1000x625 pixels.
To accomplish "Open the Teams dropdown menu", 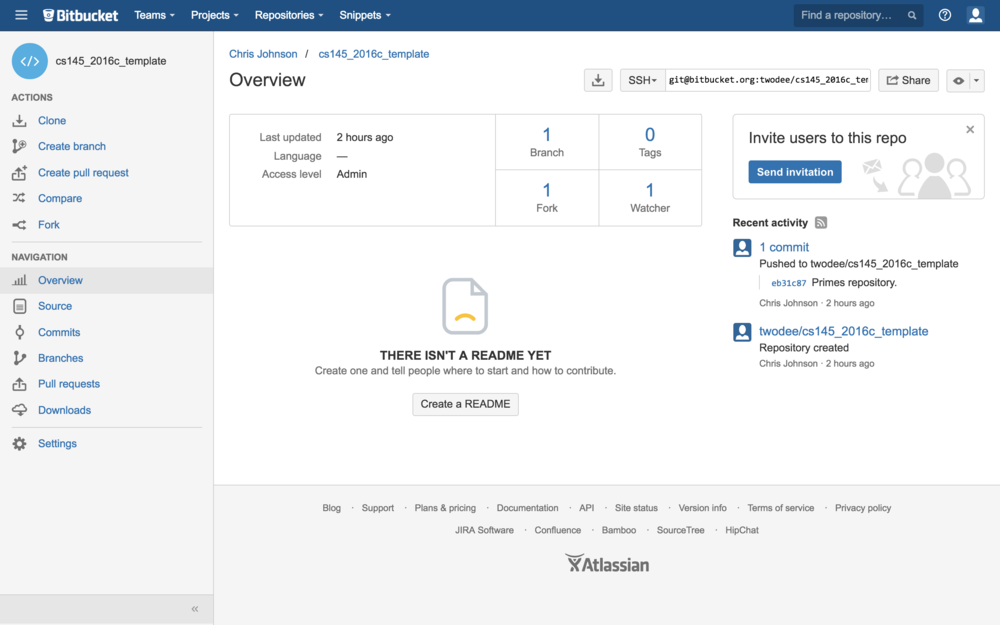I will tap(154, 15).
